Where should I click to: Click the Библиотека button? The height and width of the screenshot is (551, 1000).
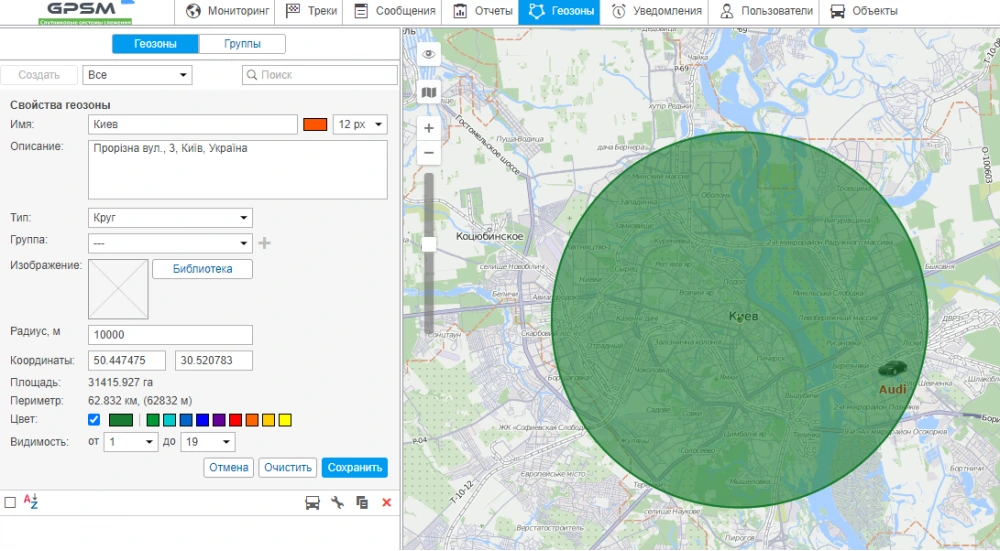pyautogui.click(x=202, y=269)
